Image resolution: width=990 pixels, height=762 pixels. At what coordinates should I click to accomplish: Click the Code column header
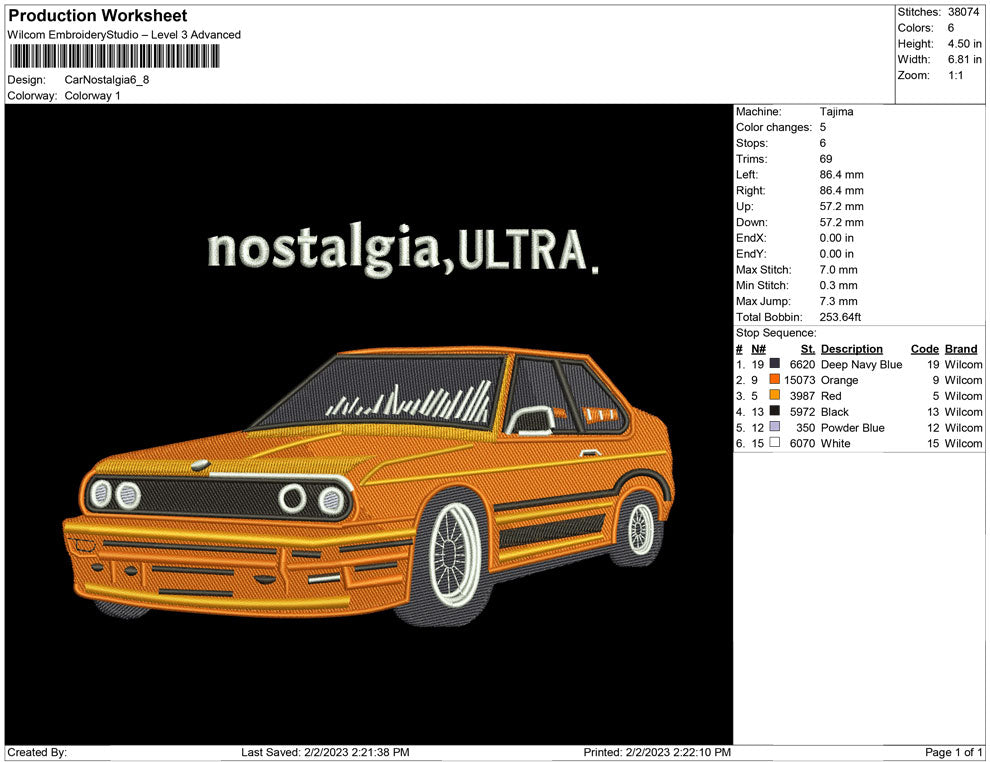coord(924,349)
